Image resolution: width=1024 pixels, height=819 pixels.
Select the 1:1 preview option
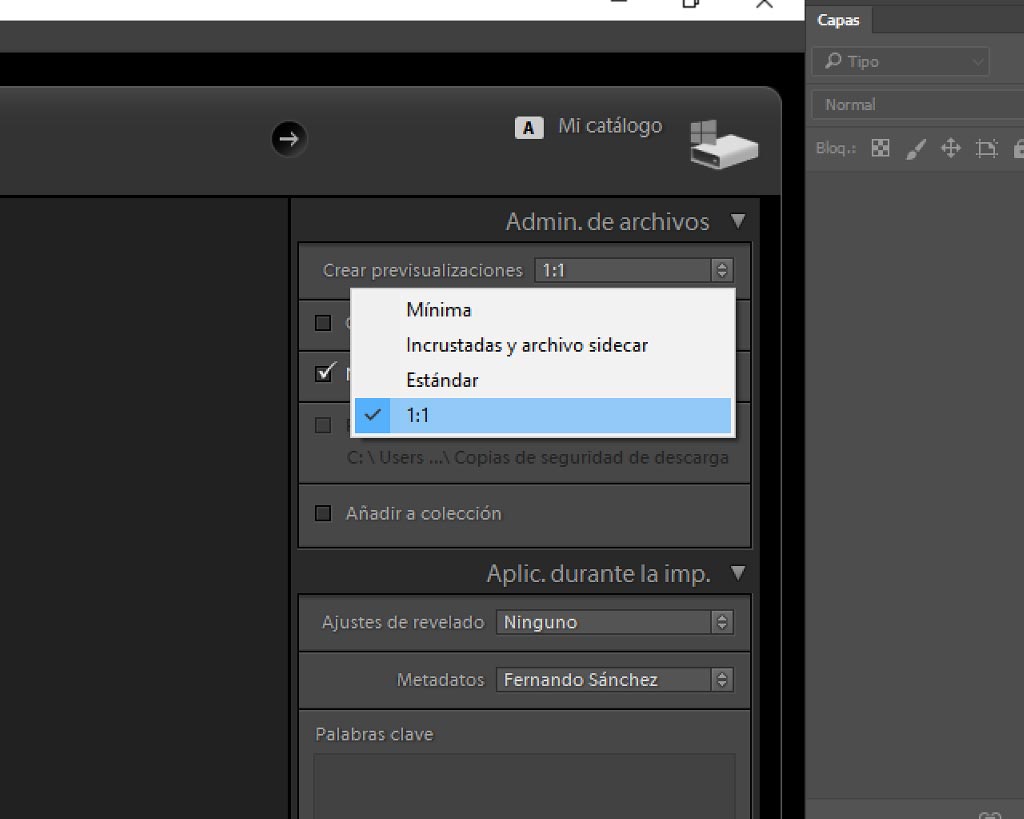[x=543, y=415]
